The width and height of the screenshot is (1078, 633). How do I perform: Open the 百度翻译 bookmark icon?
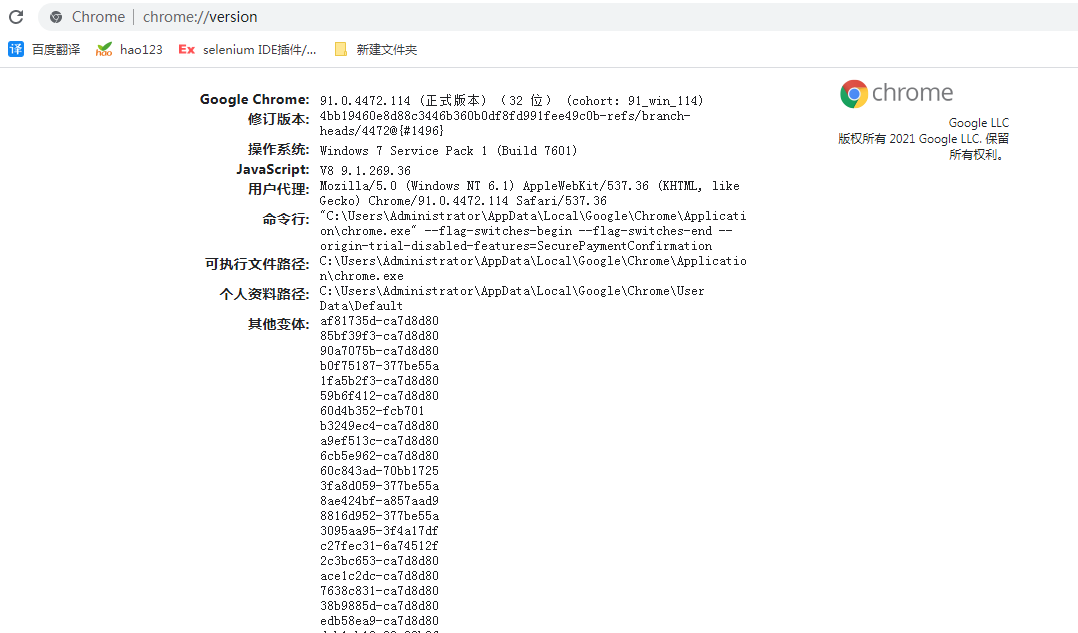(16, 49)
